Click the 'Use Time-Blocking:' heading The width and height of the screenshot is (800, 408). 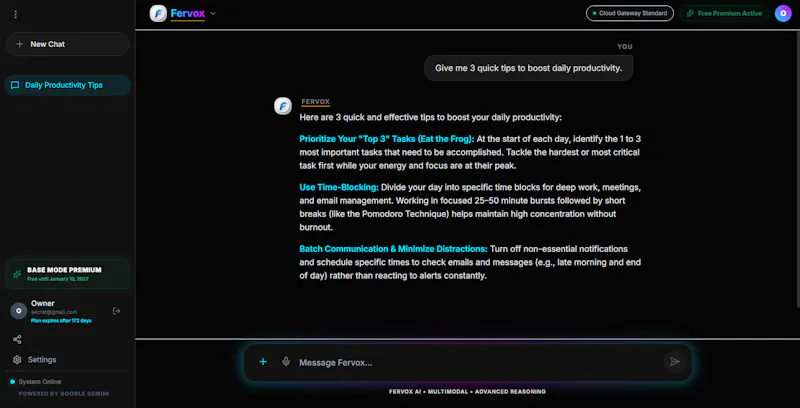pos(339,187)
